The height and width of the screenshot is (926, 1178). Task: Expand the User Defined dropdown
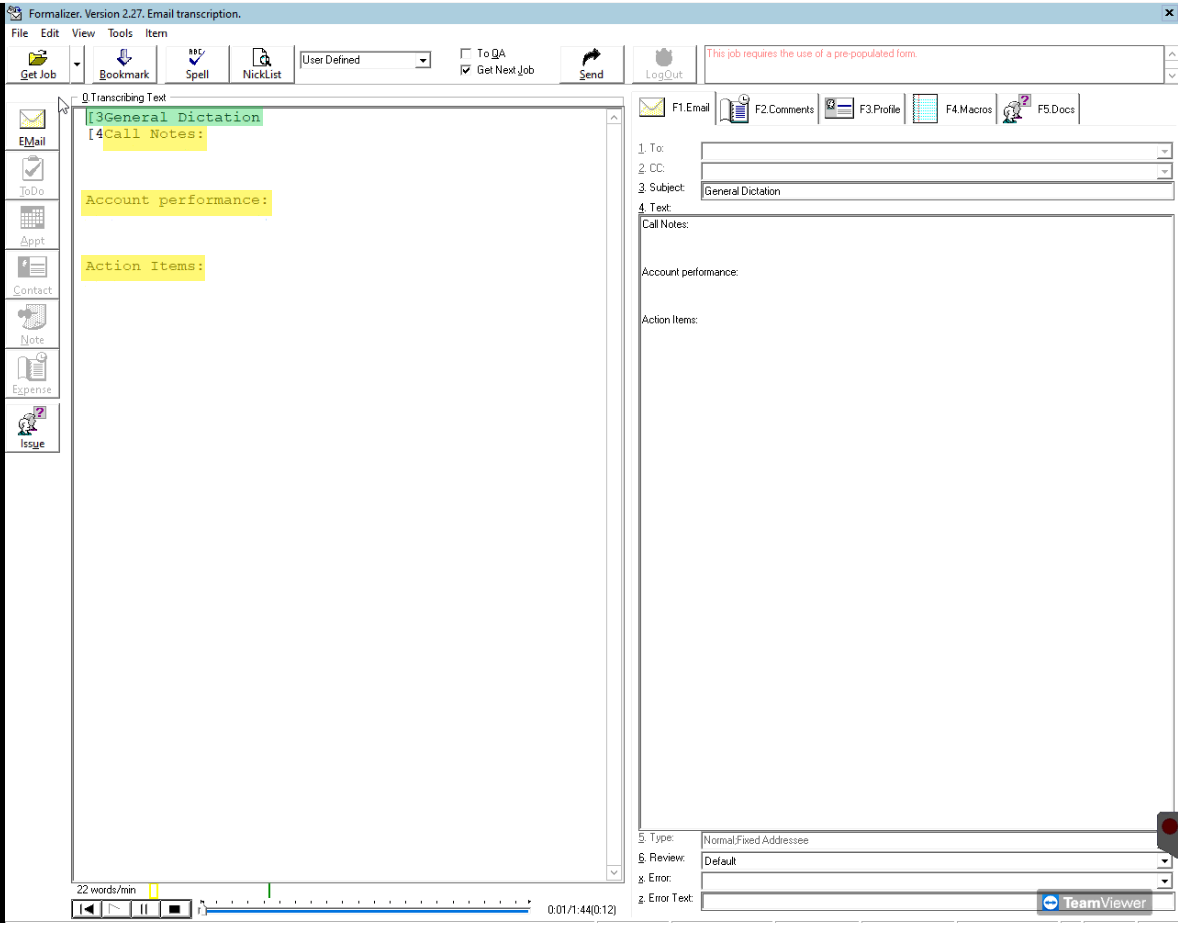(422, 61)
